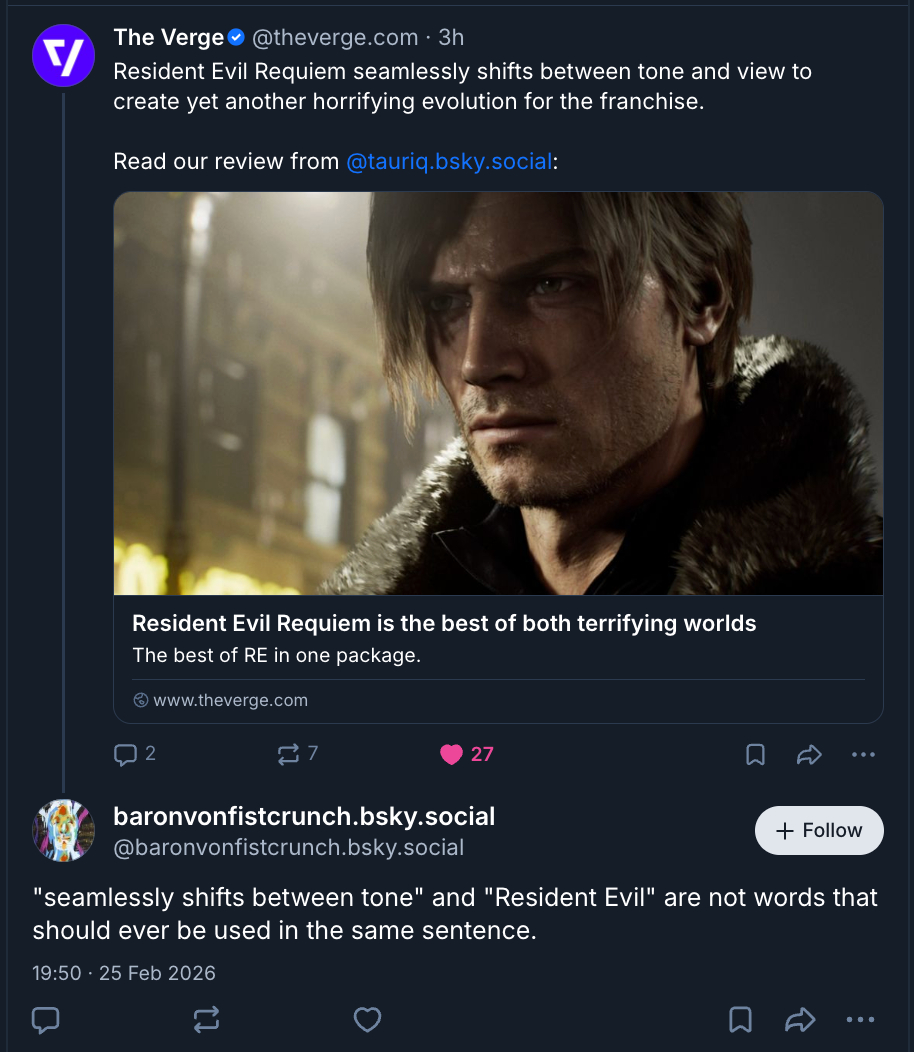Viewport: 914px width, 1052px height.
Task: Bookmark baronvonfistcrunch's reply
Action: 740,1019
